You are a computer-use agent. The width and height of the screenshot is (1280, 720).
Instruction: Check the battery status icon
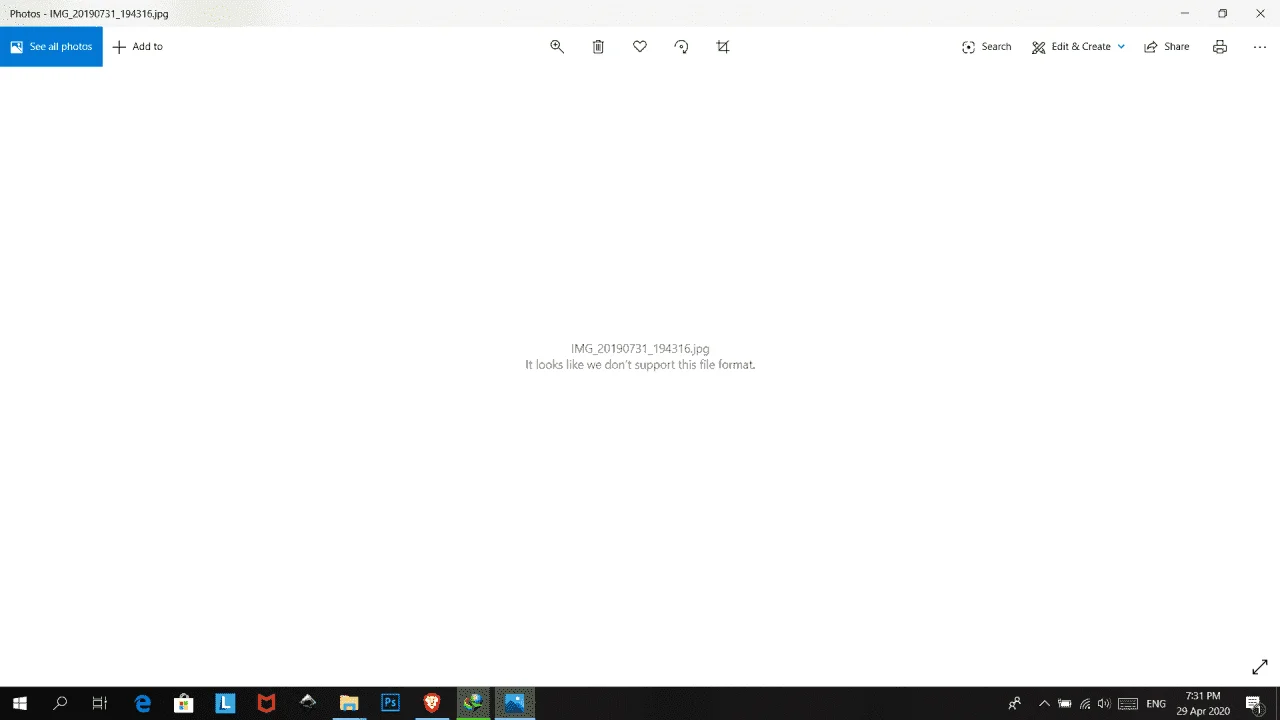1064,703
